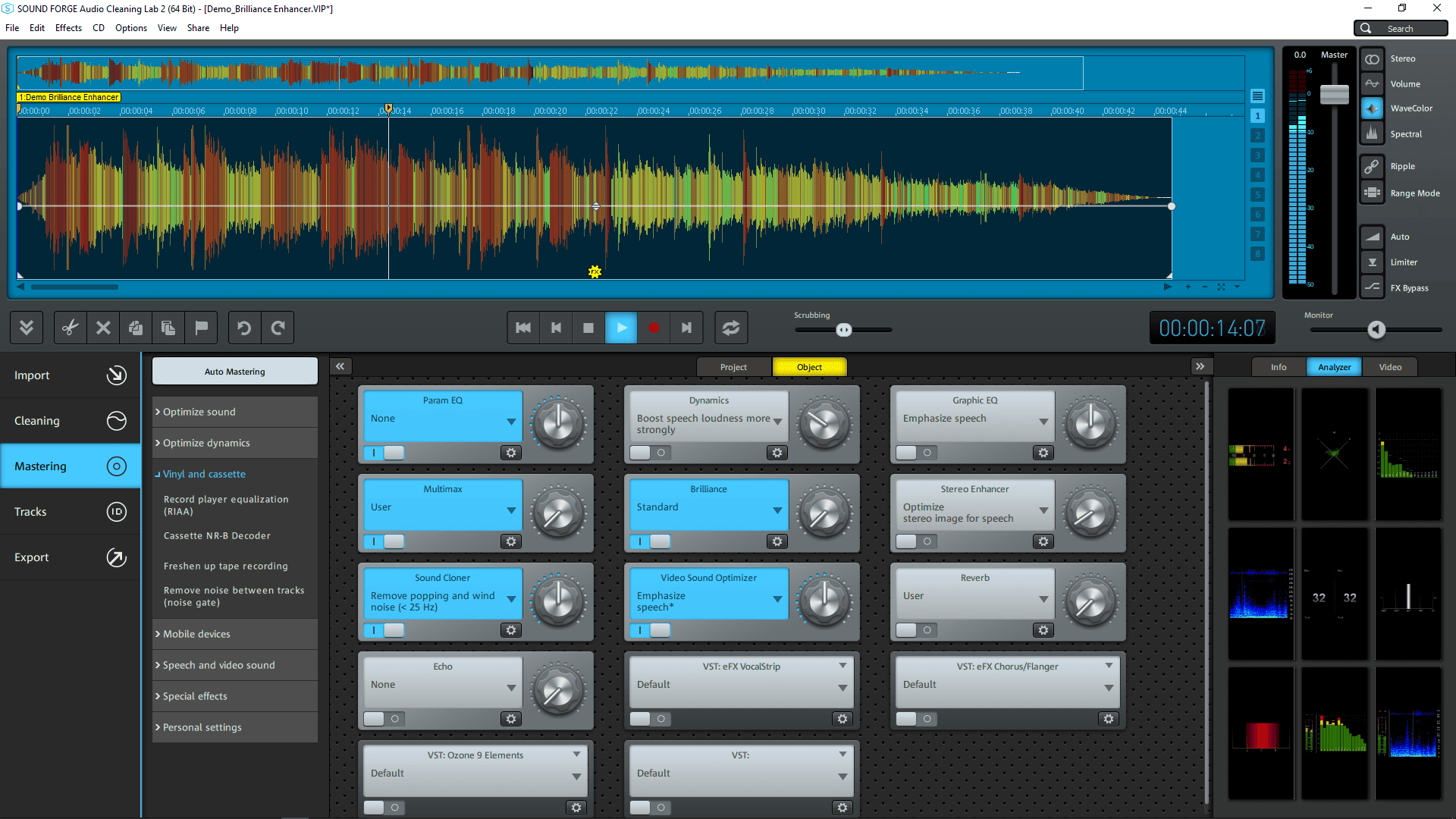Click the scissors cut tool
This screenshot has height=819, width=1456.
pos(71,328)
